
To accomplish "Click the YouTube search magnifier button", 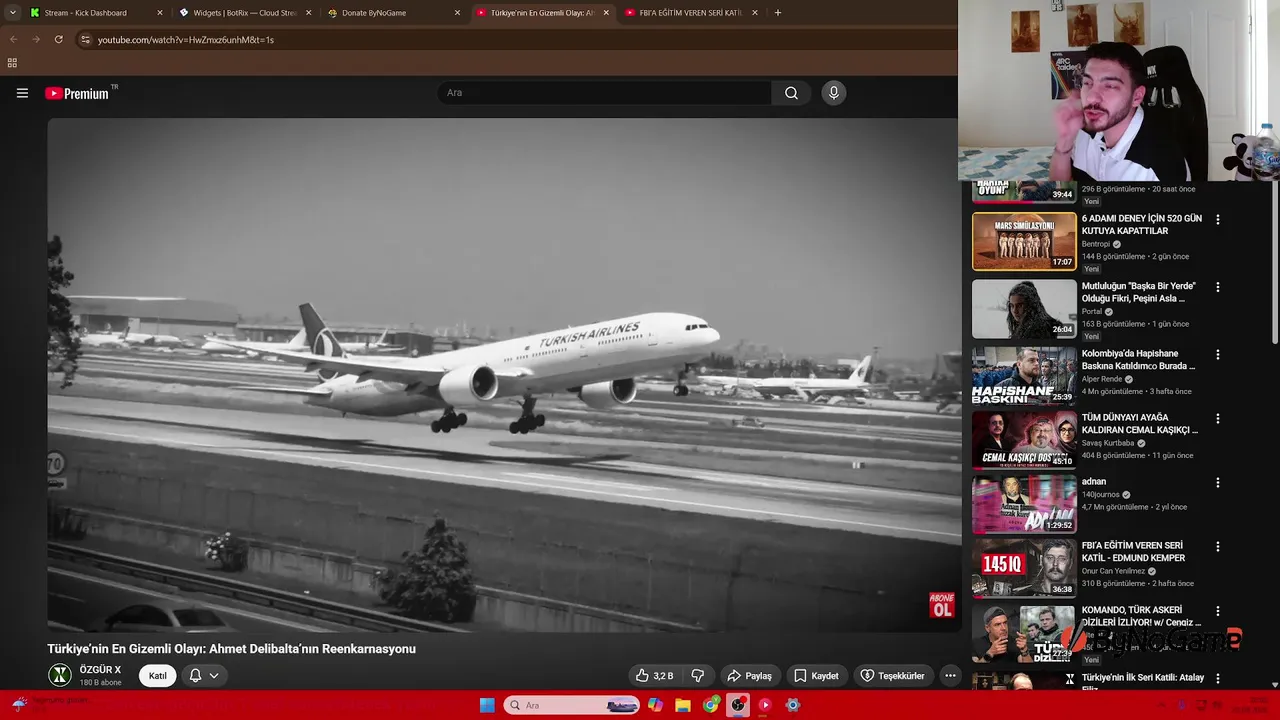I will (x=791, y=93).
